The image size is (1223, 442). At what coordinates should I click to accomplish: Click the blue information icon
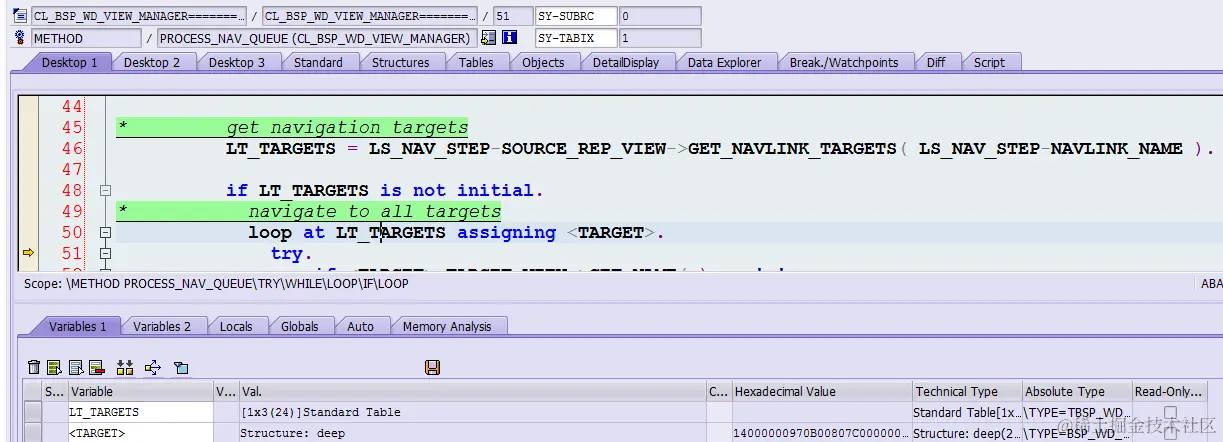tap(510, 38)
